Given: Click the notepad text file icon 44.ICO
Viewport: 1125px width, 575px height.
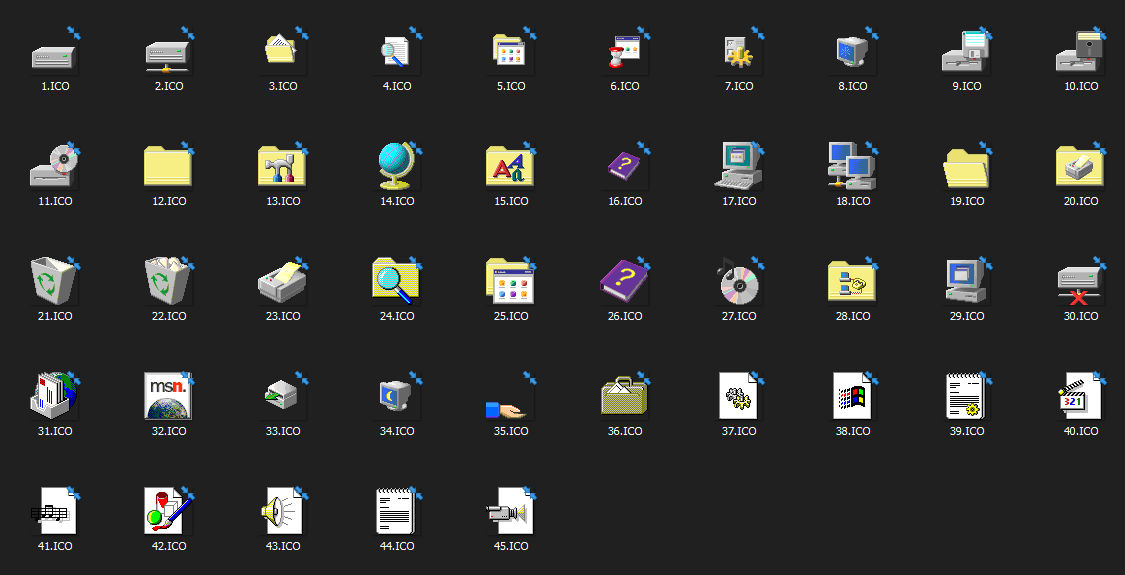Looking at the screenshot, I should [x=396, y=510].
